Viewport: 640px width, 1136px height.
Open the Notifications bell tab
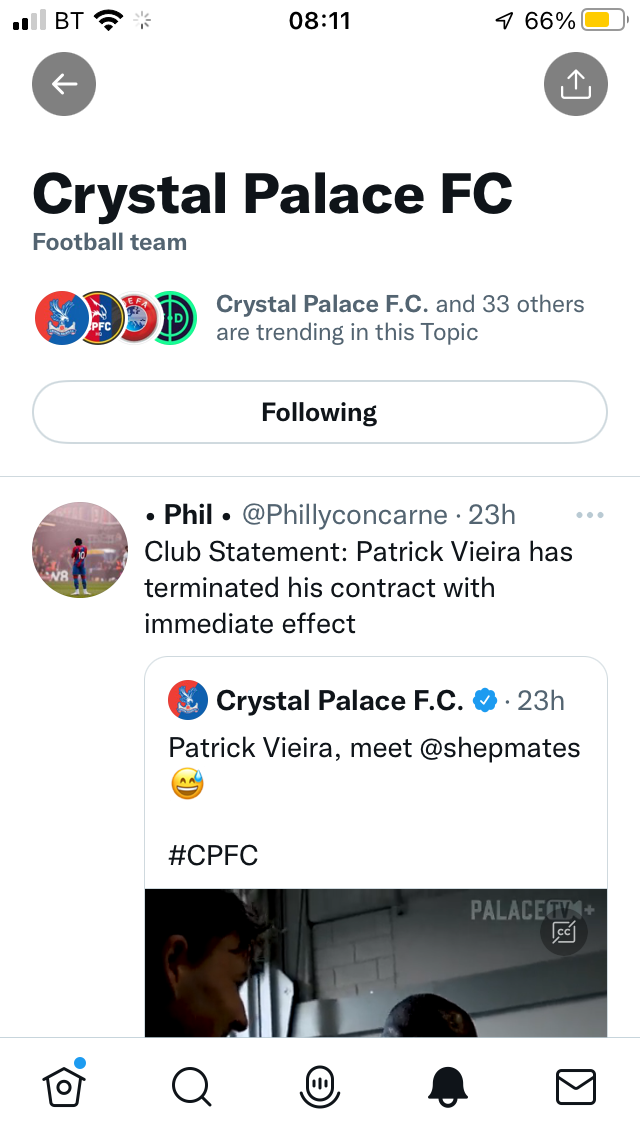[448, 1086]
